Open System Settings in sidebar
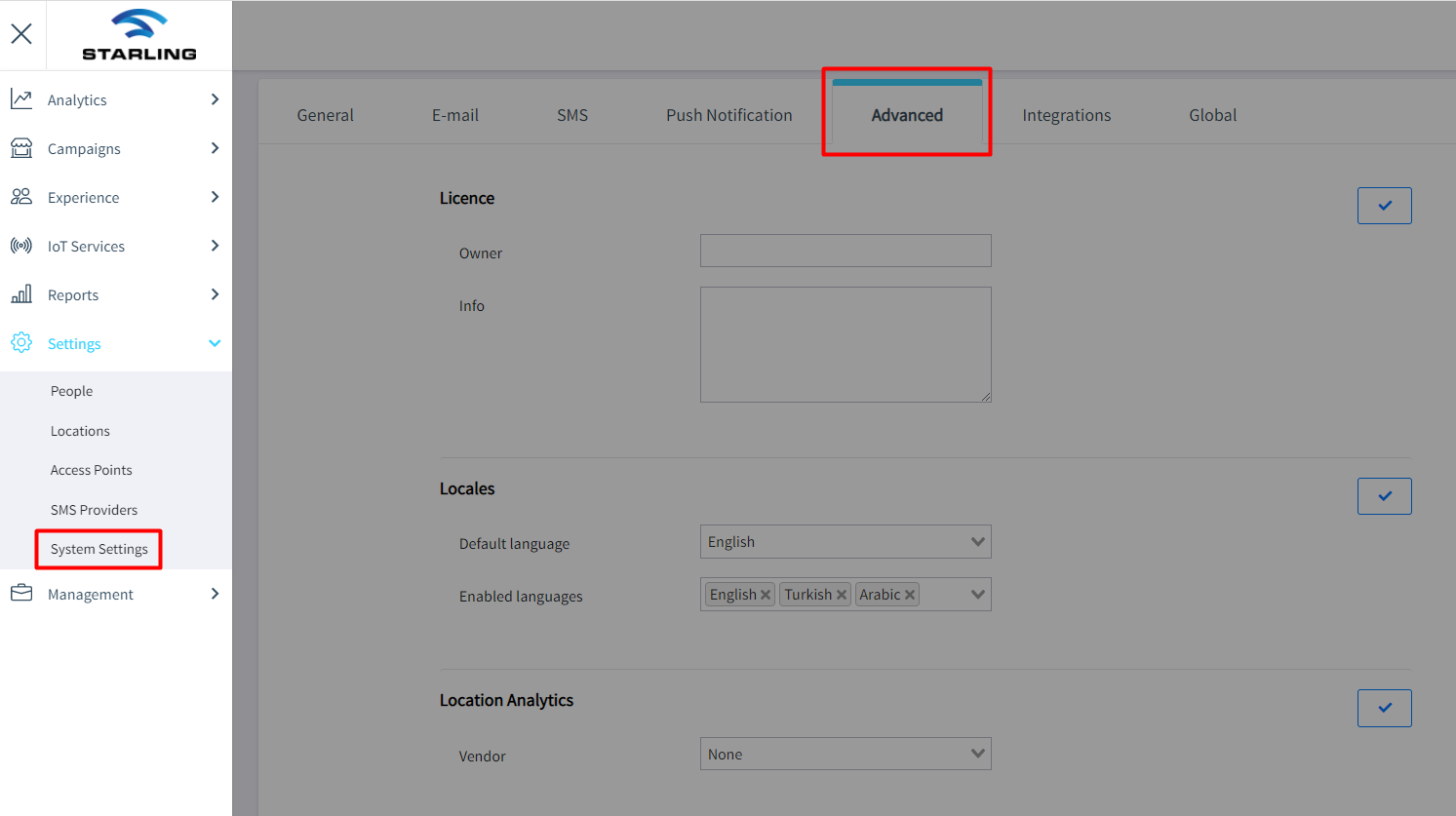 tap(99, 549)
